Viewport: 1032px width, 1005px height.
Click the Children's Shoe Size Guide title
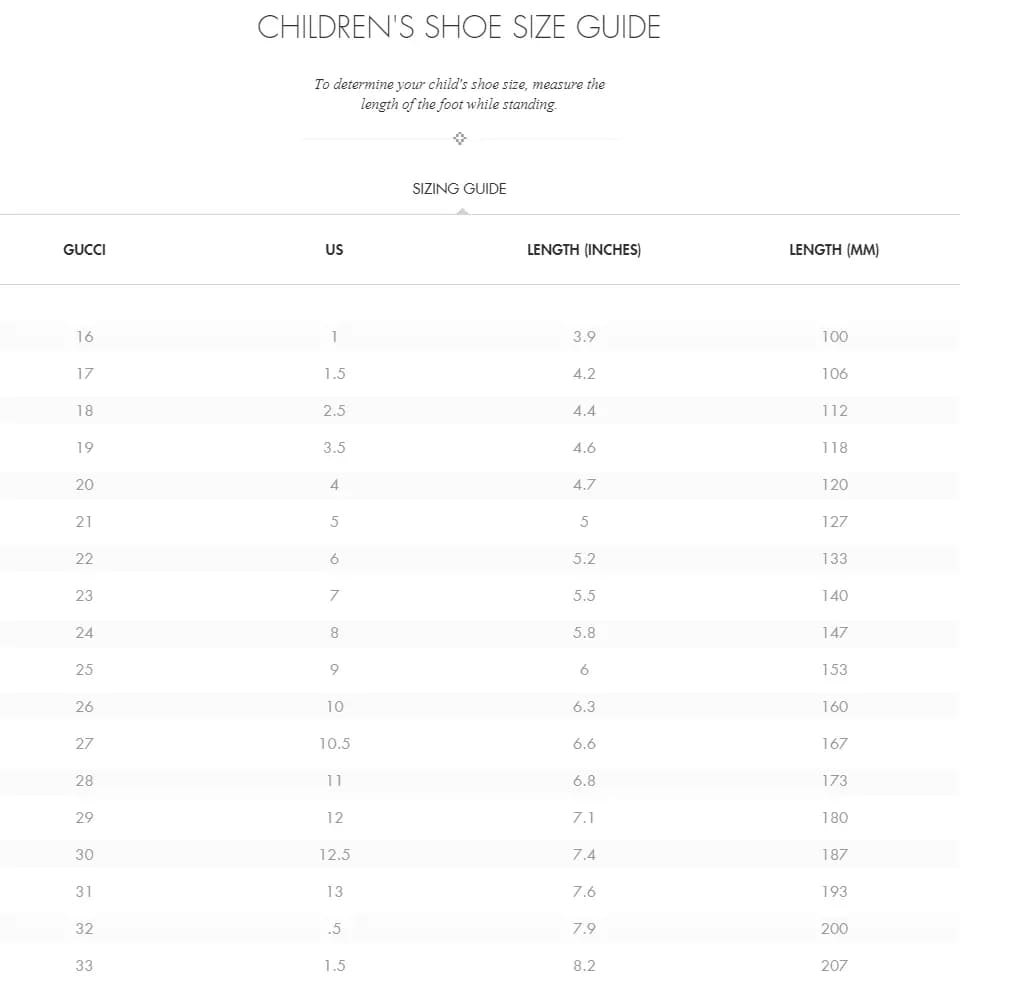coord(459,27)
